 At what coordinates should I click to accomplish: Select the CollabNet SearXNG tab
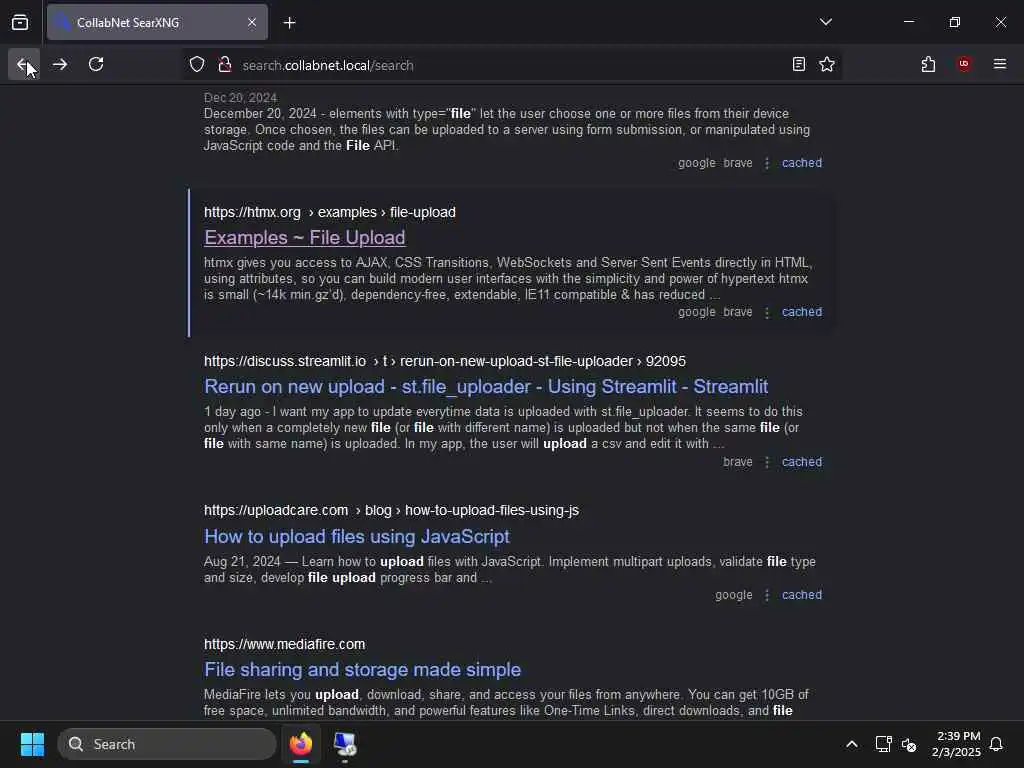pyautogui.click(x=157, y=22)
